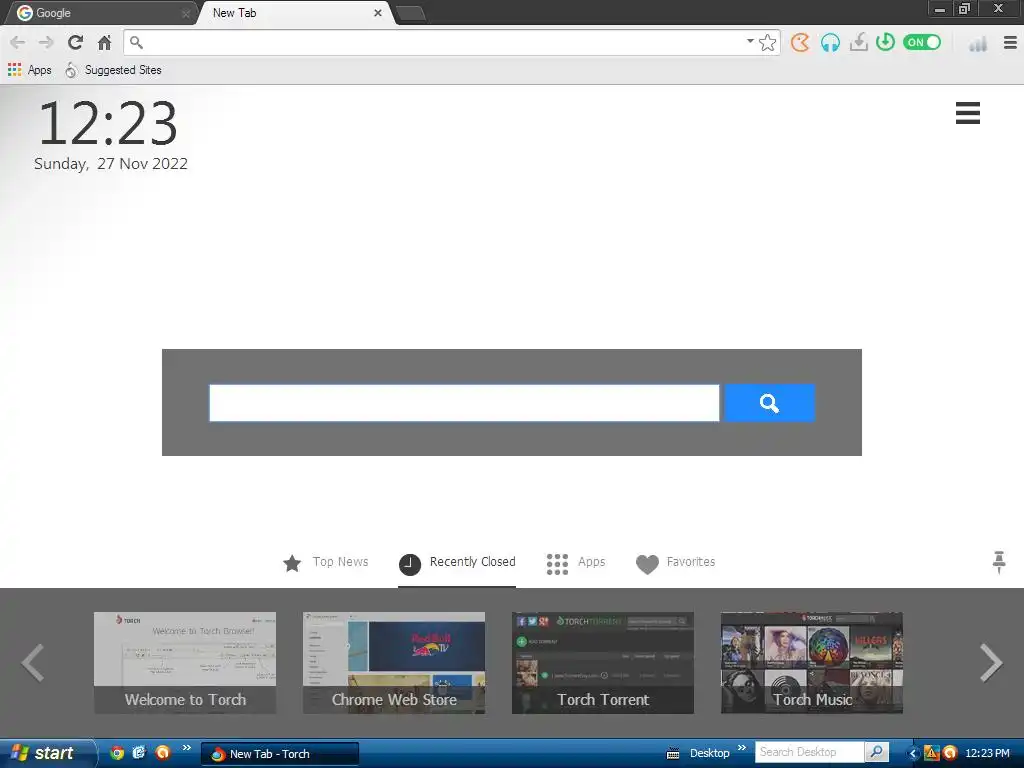The height and width of the screenshot is (768, 1024).
Task: Show next thumbnails with right chevron
Action: (991, 663)
